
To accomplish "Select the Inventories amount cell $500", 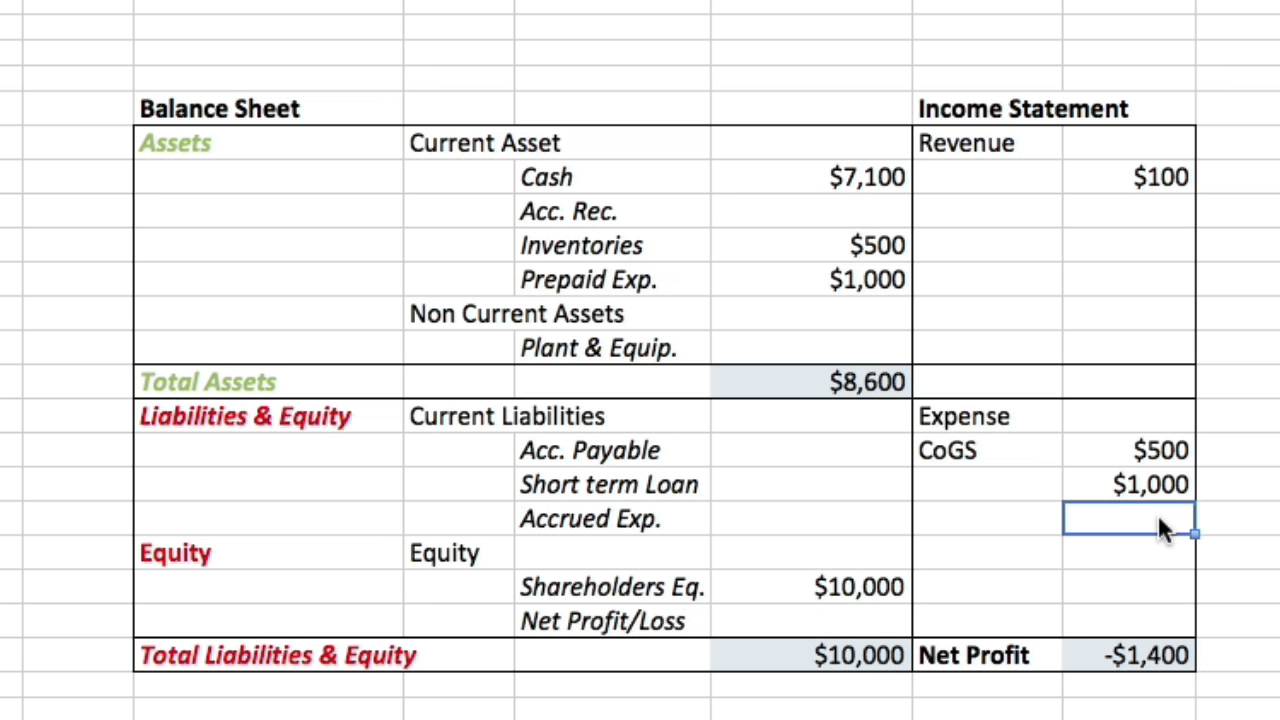I will pyautogui.click(x=877, y=246).
